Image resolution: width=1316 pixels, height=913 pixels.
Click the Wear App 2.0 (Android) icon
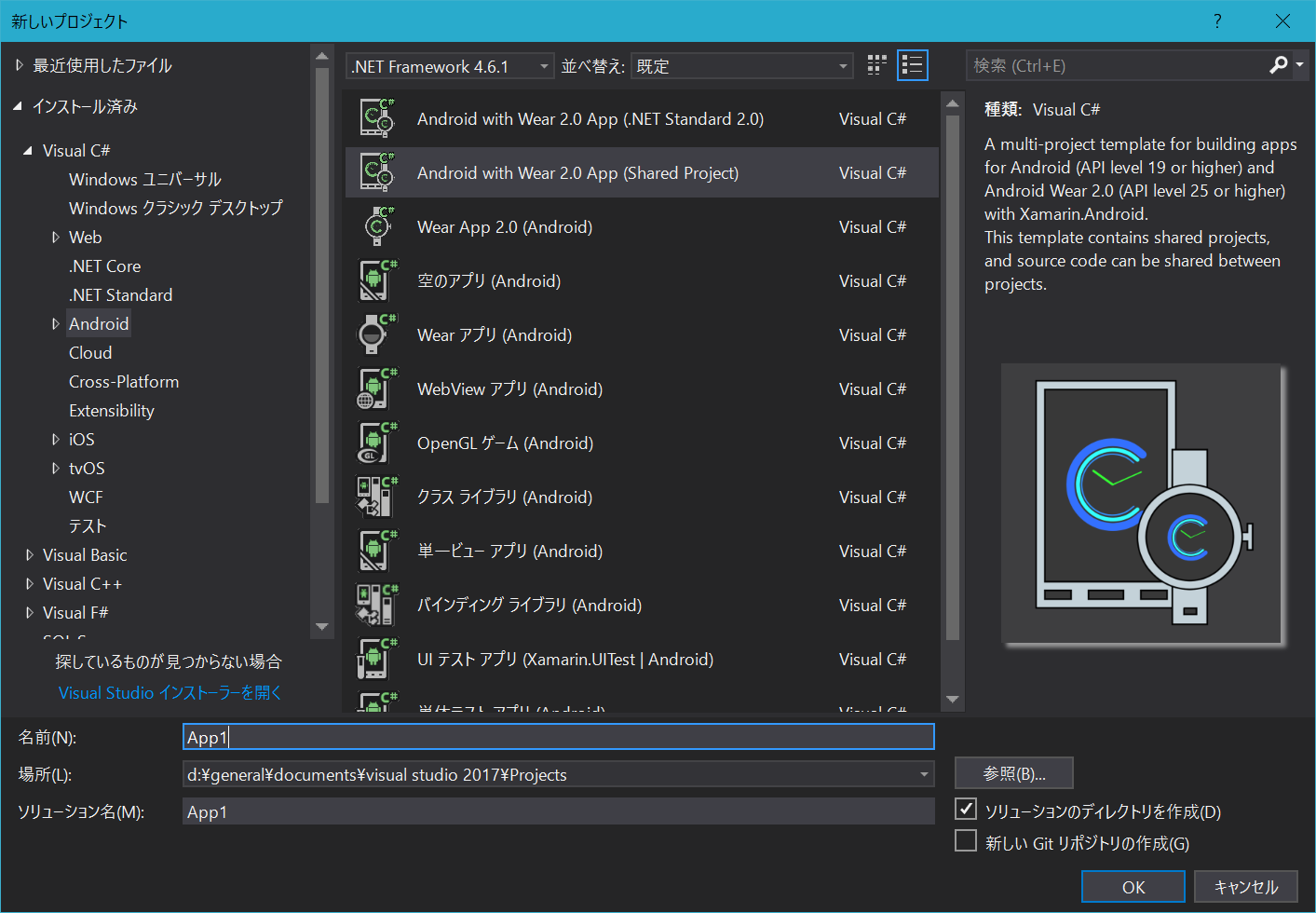click(377, 226)
